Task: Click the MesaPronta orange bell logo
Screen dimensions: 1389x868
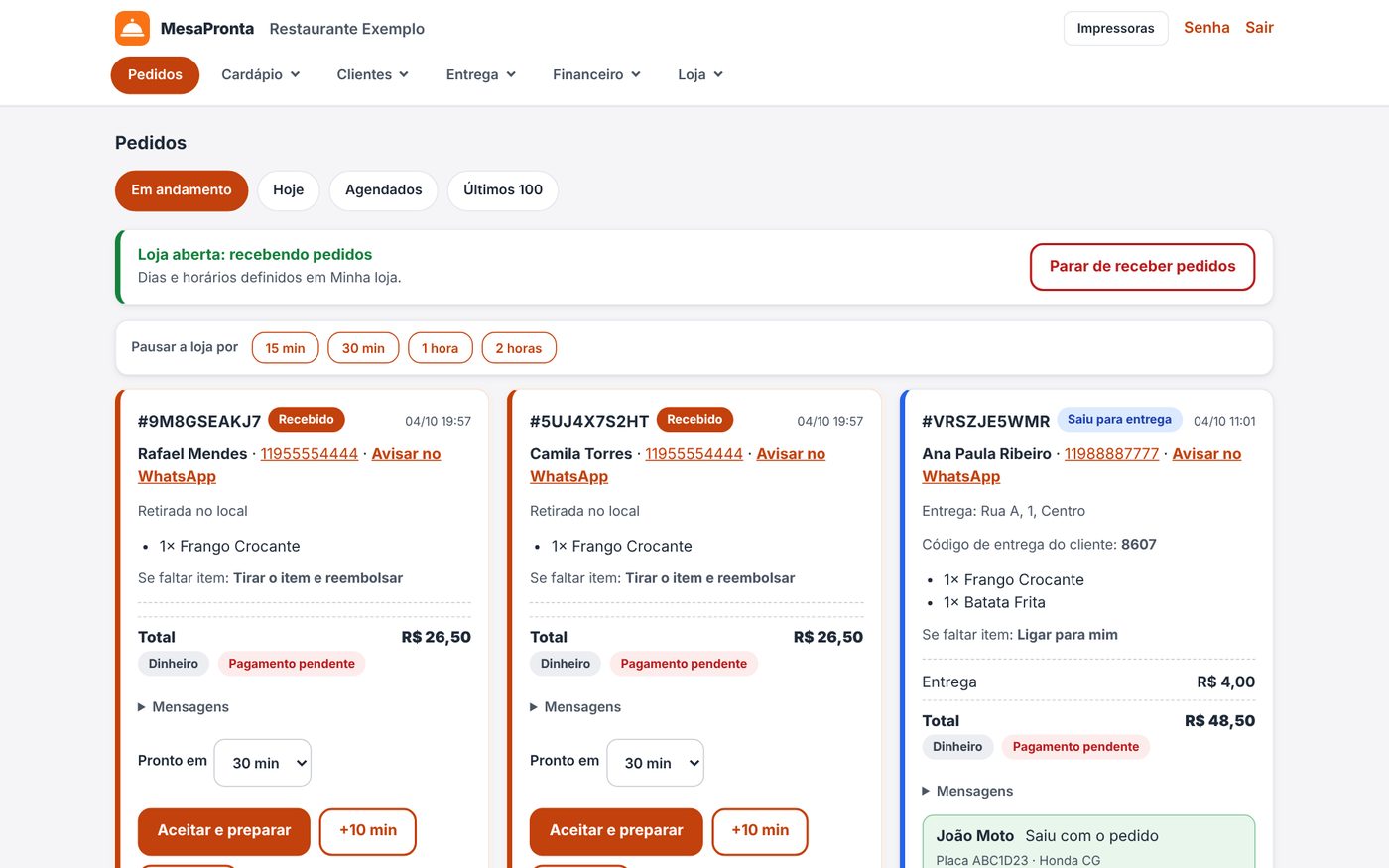Action: 132,29
